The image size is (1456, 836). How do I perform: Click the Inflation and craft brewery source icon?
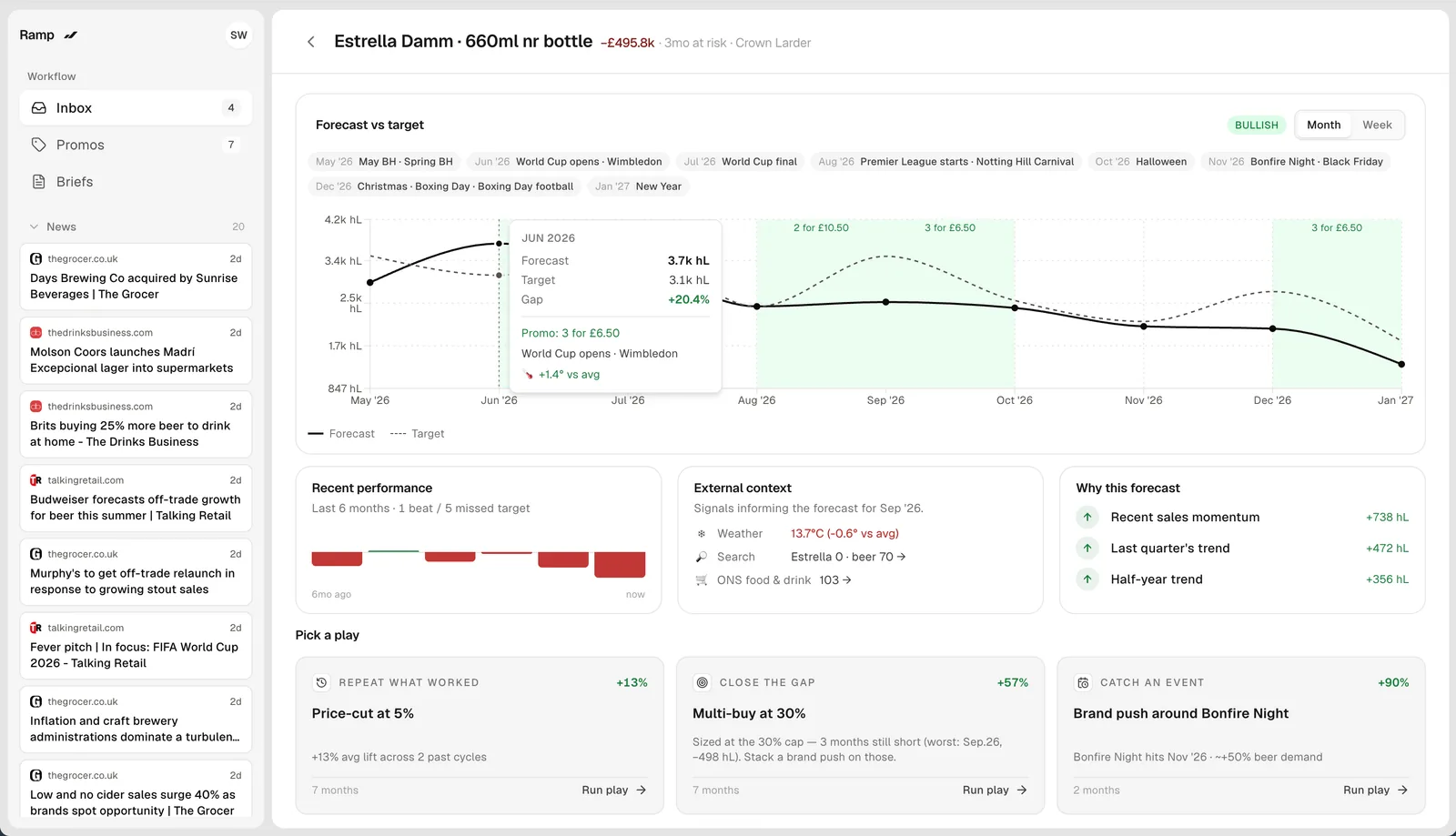(36, 701)
